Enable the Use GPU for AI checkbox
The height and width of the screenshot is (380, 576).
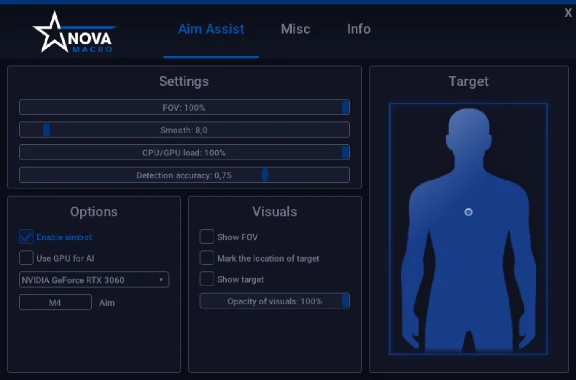(x=26, y=258)
